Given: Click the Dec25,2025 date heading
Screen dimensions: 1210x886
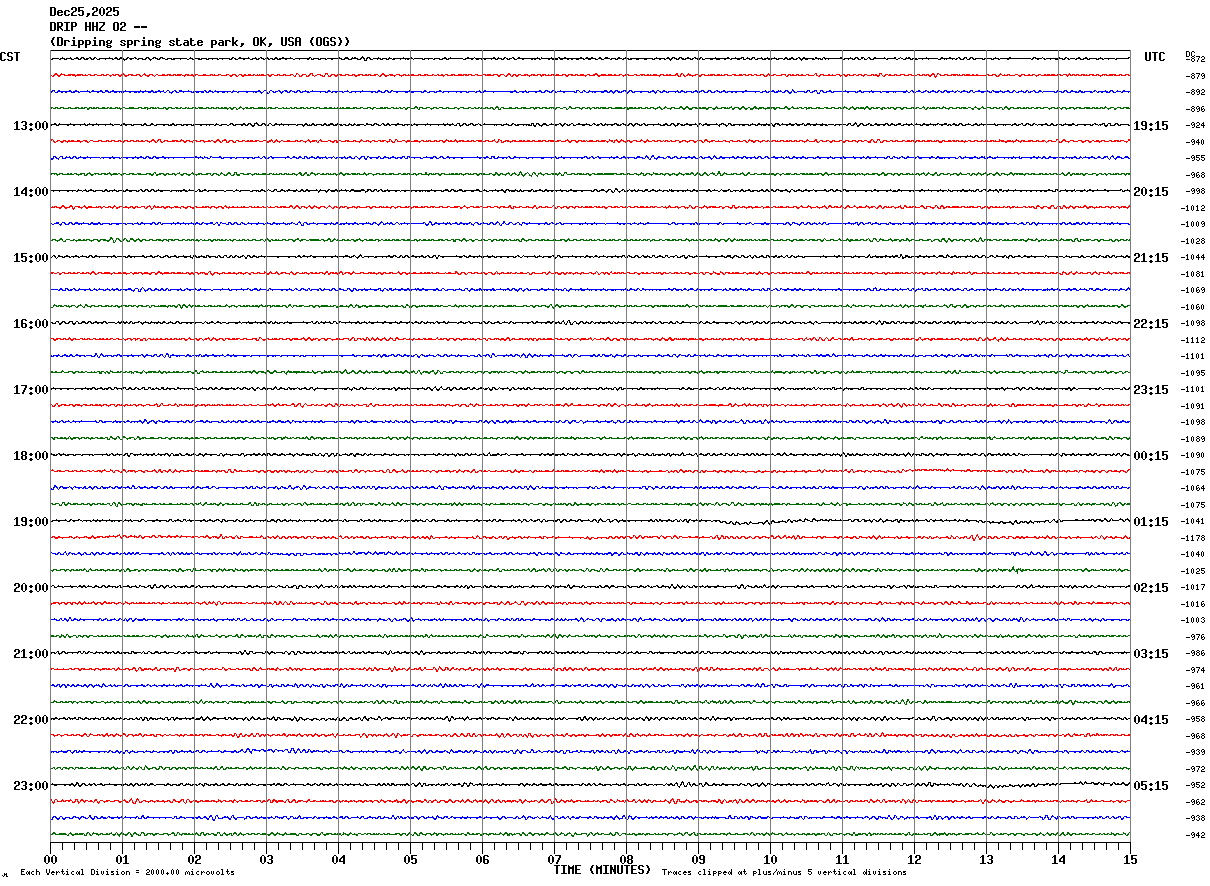Looking at the screenshot, I should pos(84,12).
